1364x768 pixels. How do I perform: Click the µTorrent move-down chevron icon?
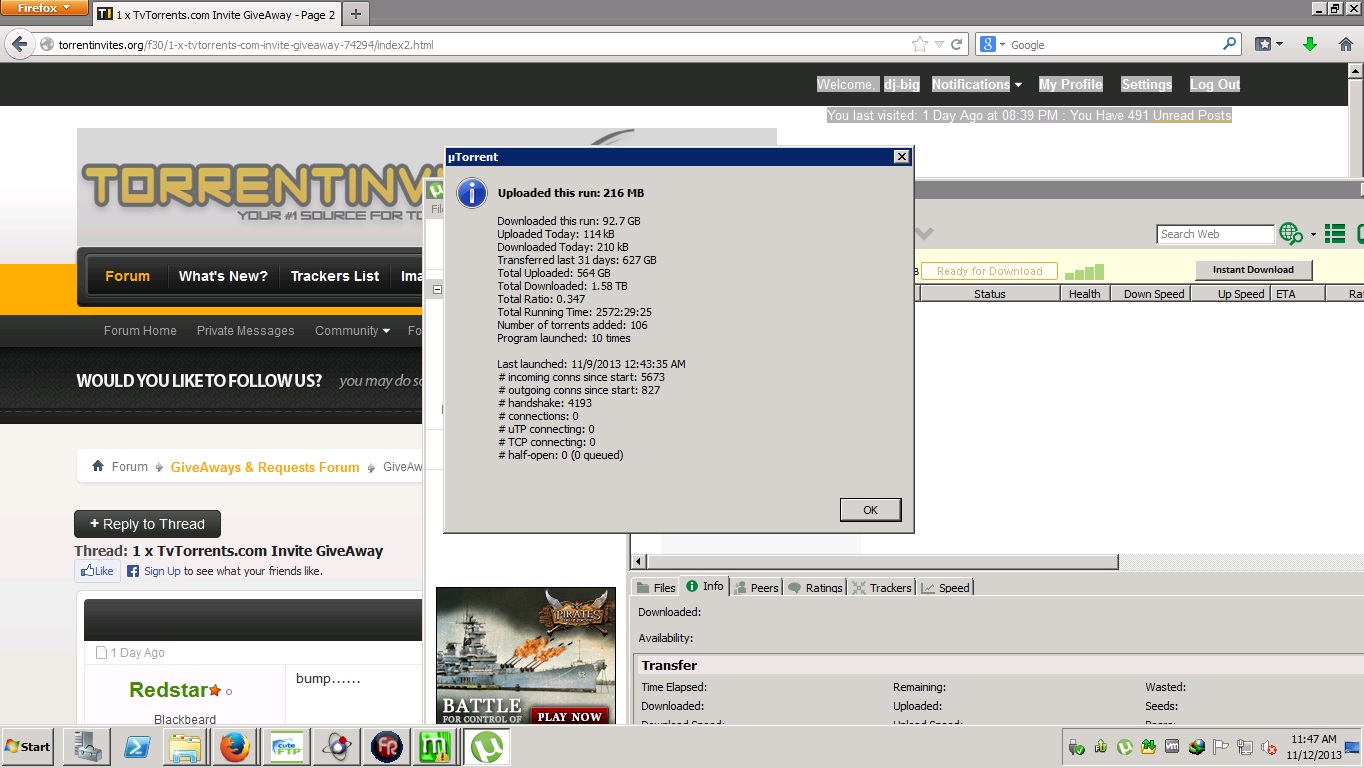(x=924, y=234)
